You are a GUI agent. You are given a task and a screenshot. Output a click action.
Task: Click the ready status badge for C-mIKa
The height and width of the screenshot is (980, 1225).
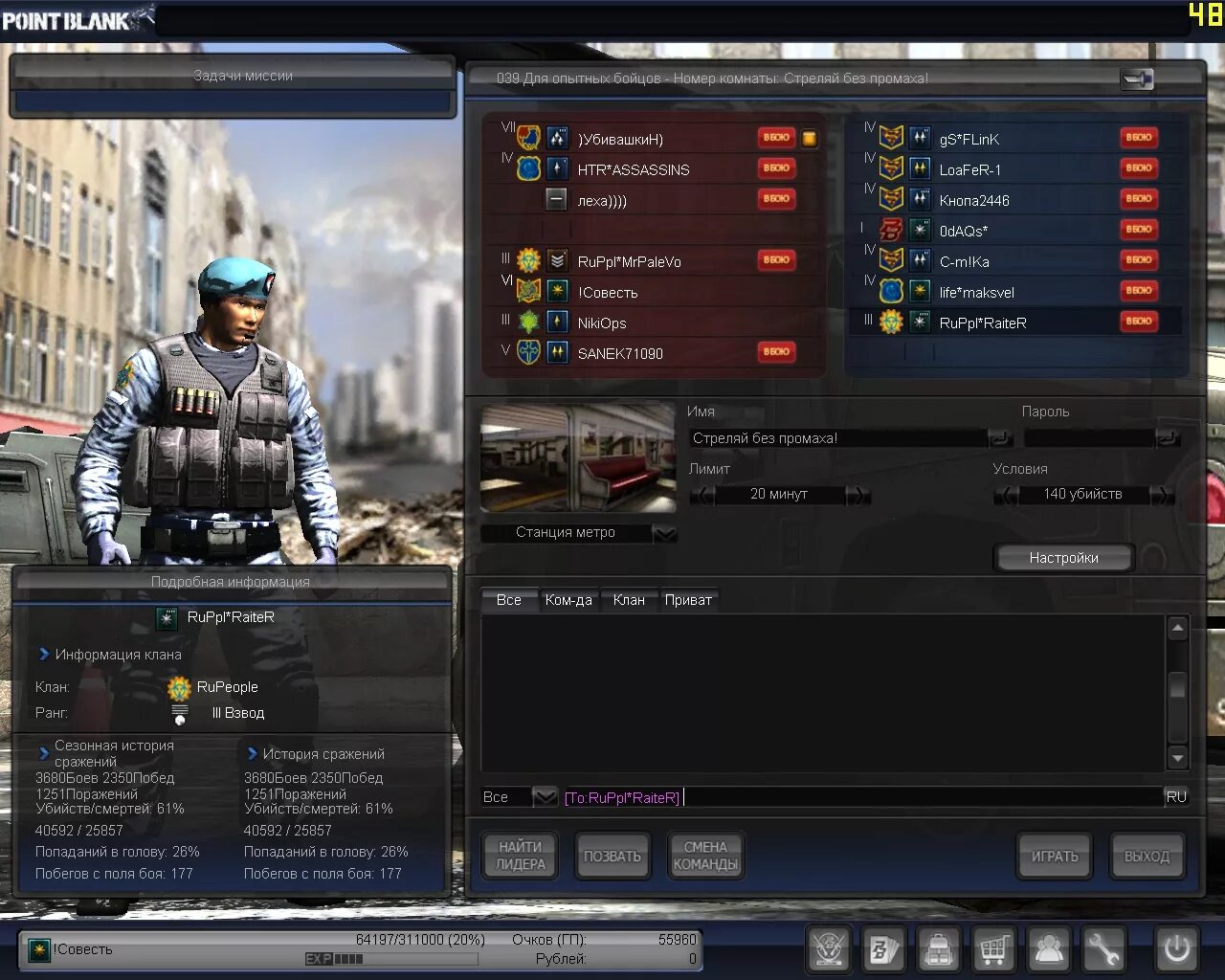tap(1139, 260)
